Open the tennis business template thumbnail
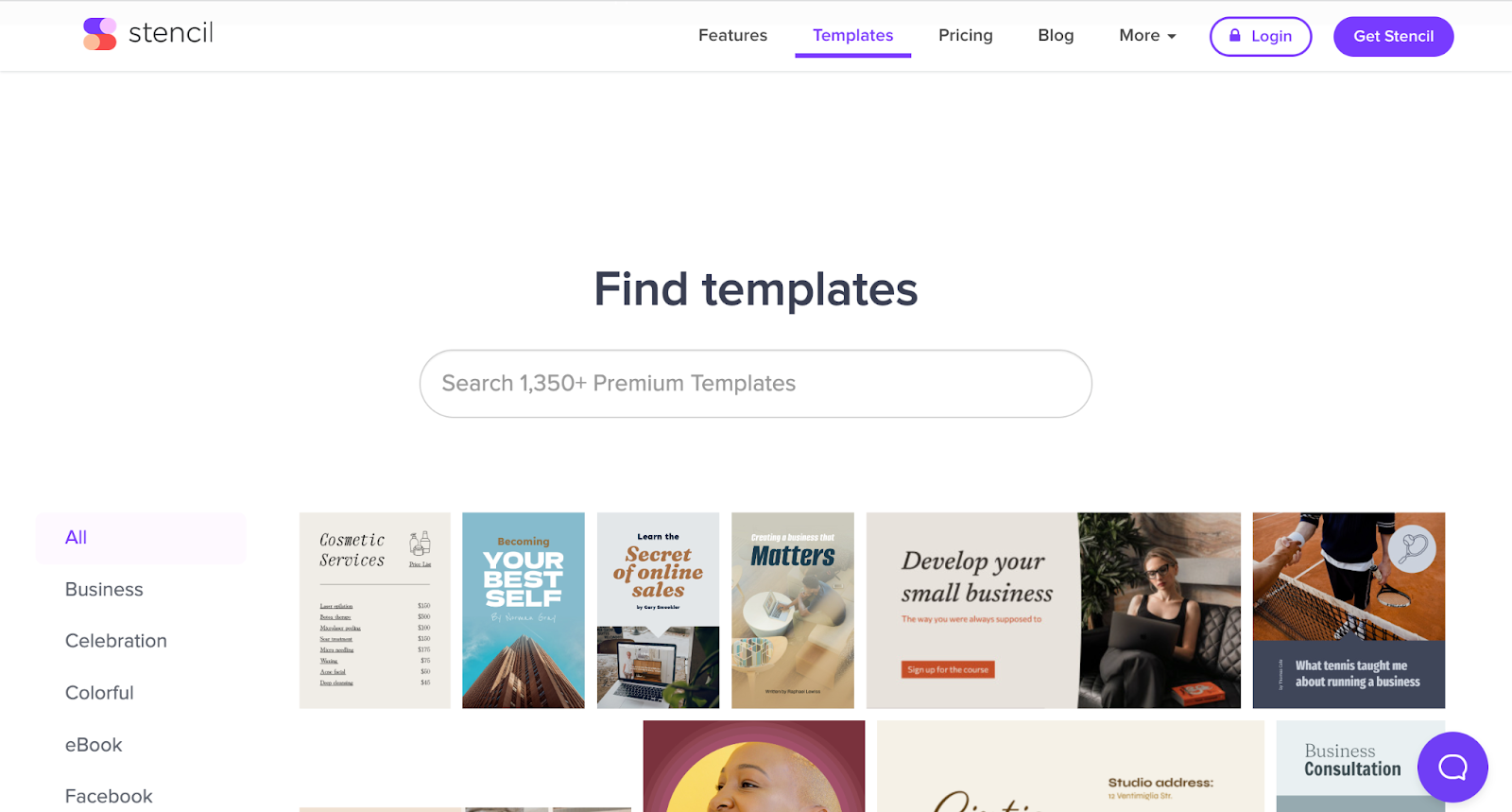The width and height of the screenshot is (1512, 812). [1349, 611]
